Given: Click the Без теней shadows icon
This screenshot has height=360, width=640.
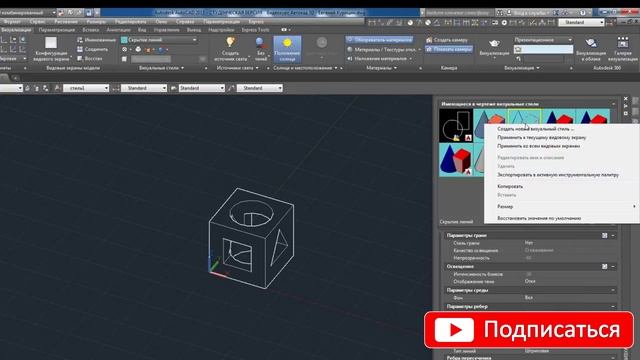Looking at the screenshot, I should (260, 43).
